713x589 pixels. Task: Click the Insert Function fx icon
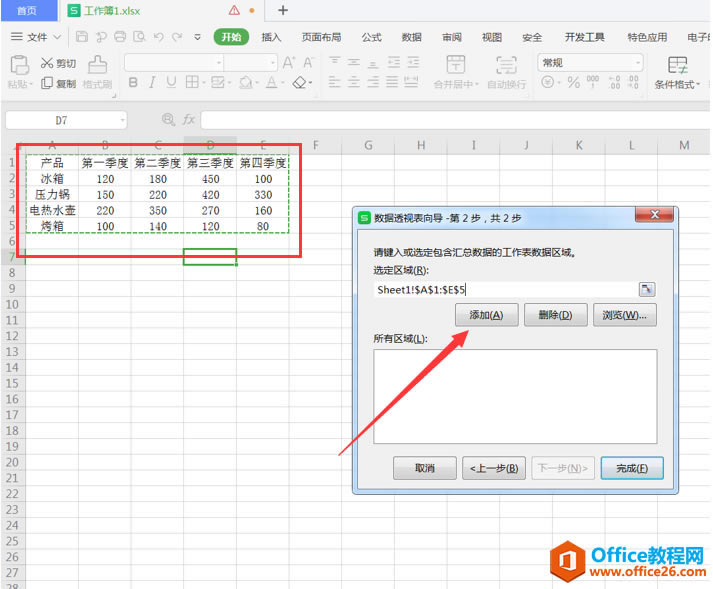[x=189, y=120]
